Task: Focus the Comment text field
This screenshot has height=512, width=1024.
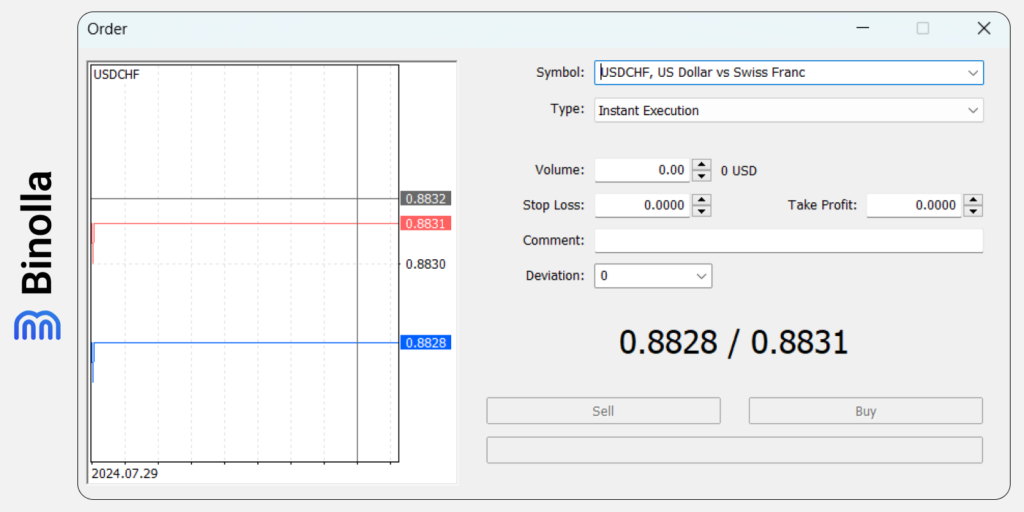Action: [x=788, y=240]
